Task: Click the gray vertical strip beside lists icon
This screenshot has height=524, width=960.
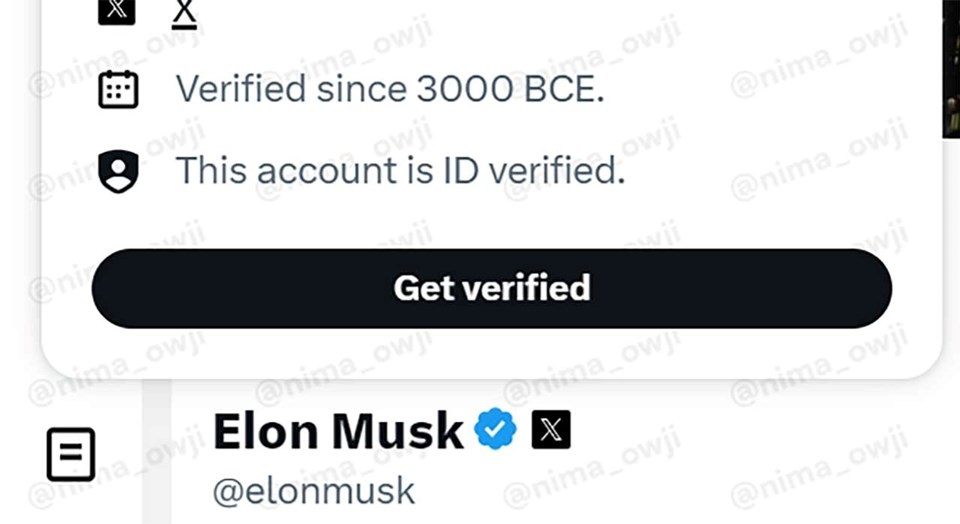Action: click(157, 452)
